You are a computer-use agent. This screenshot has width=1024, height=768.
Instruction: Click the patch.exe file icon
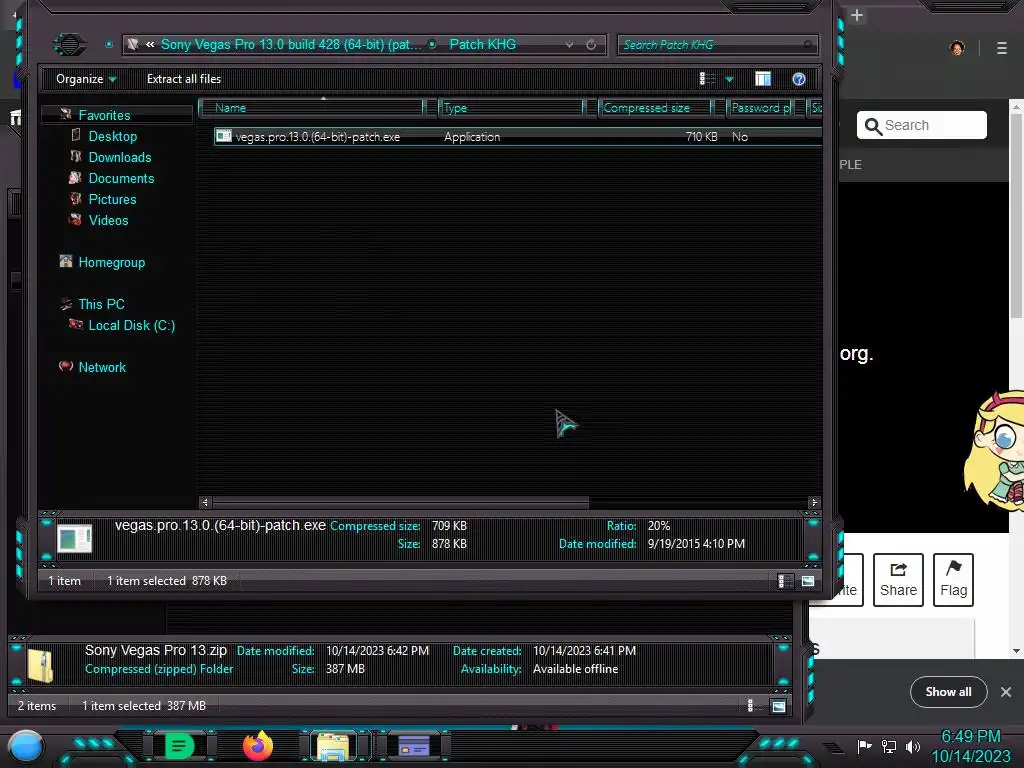tap(223, 136)
